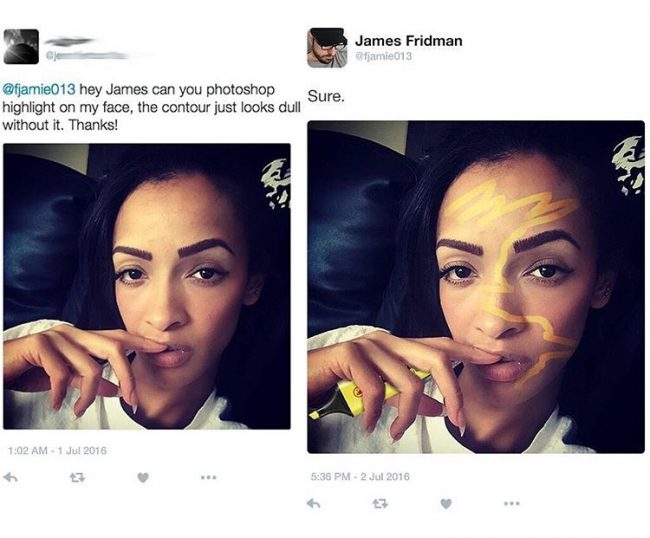
Task: Reply to the left tweet
Action: (x=10, y=477)
